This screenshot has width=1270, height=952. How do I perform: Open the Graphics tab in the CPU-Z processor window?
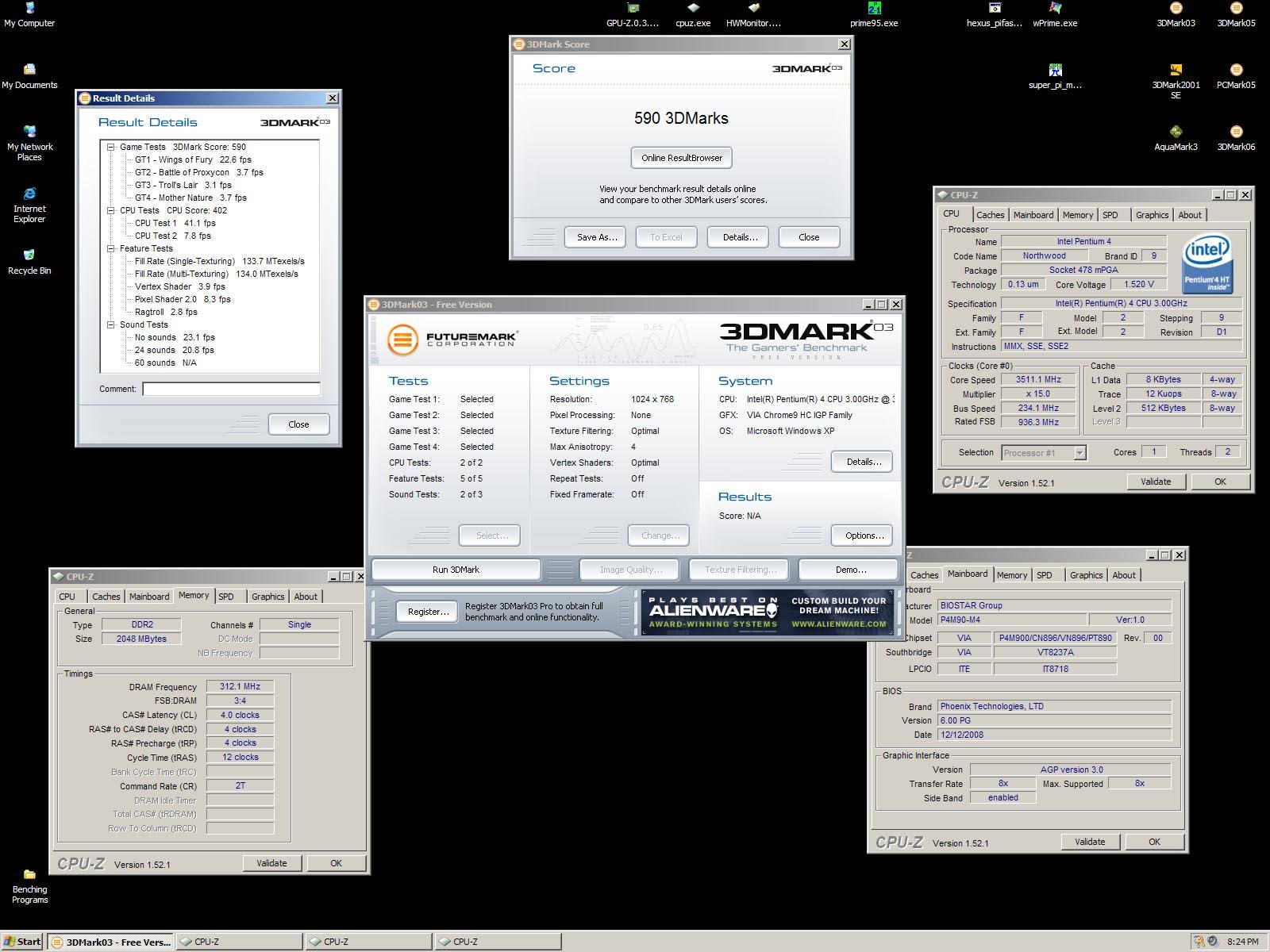(1152, 215)
